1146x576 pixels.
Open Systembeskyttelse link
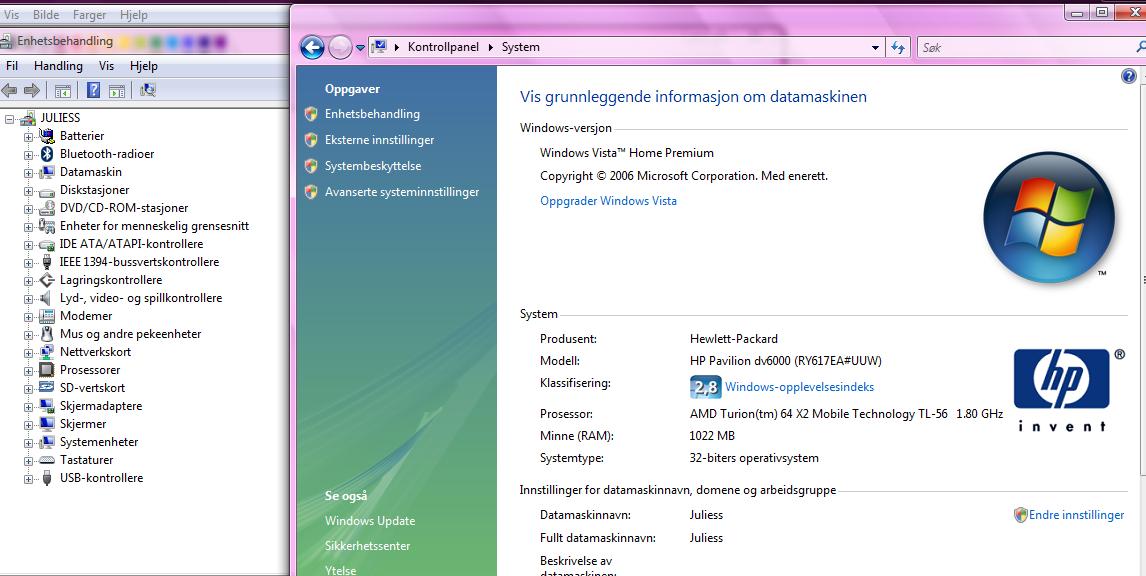(373, 166)
